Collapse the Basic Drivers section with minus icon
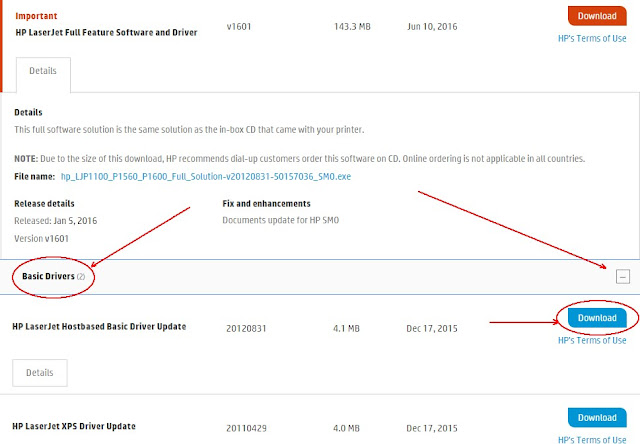640x444 pixels. point(622,277)
